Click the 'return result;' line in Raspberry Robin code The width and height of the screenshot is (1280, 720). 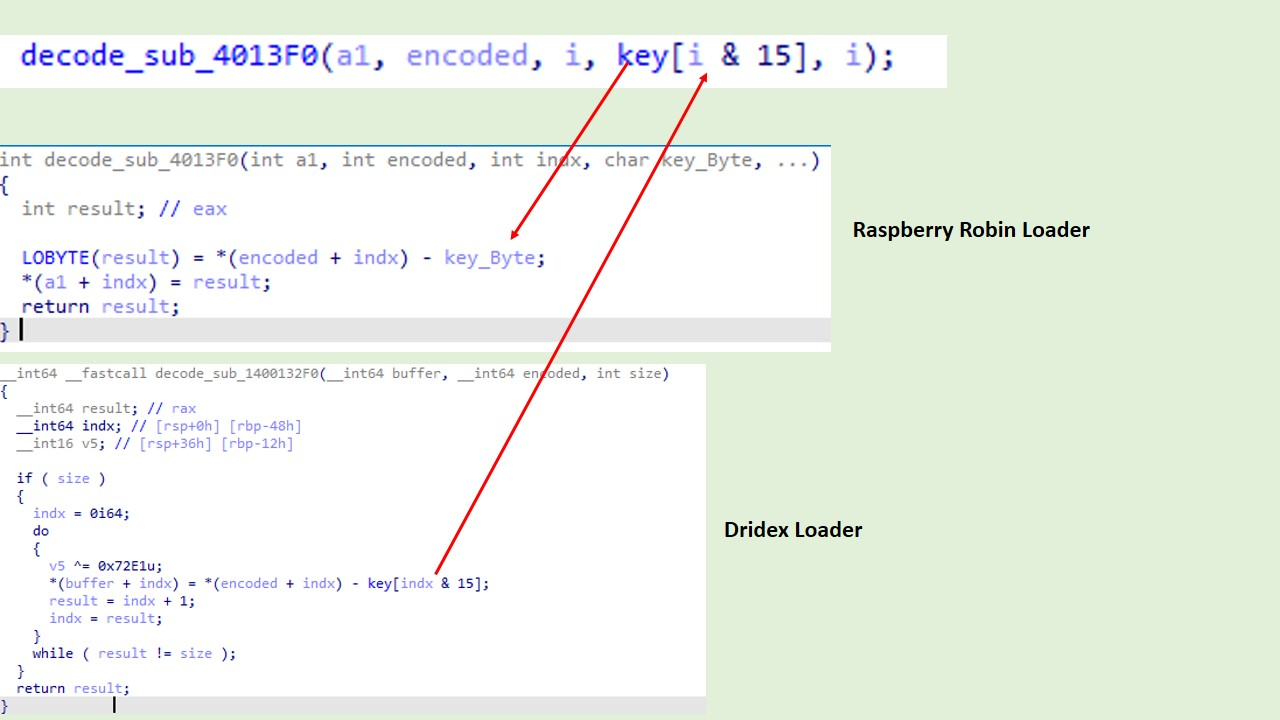coord(100,307)
